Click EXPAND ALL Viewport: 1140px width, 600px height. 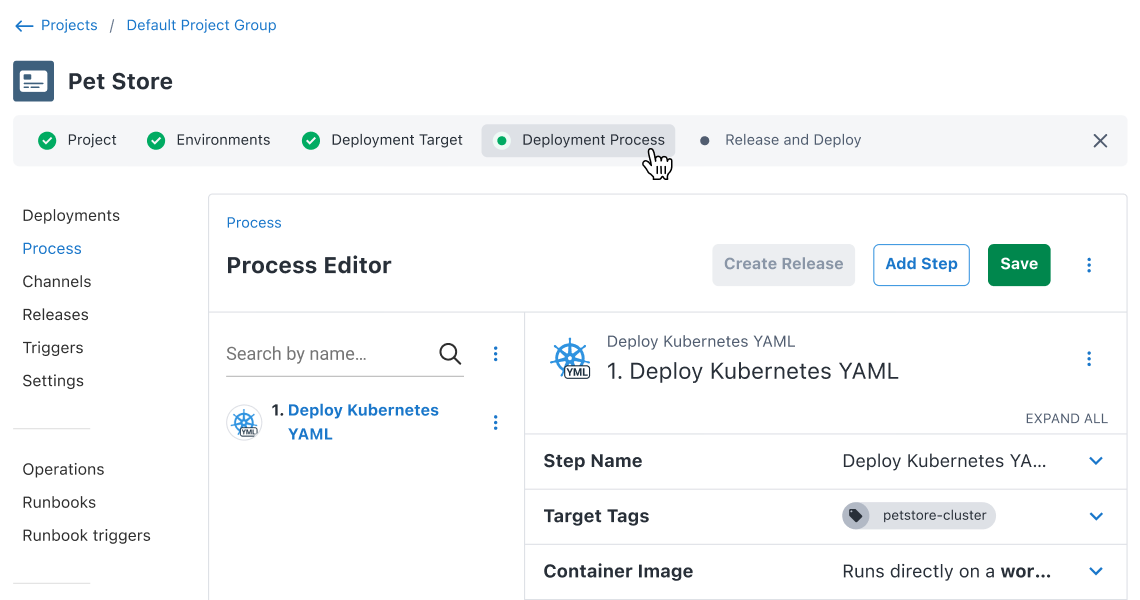pyautogui.click(x=1067, y=418)
